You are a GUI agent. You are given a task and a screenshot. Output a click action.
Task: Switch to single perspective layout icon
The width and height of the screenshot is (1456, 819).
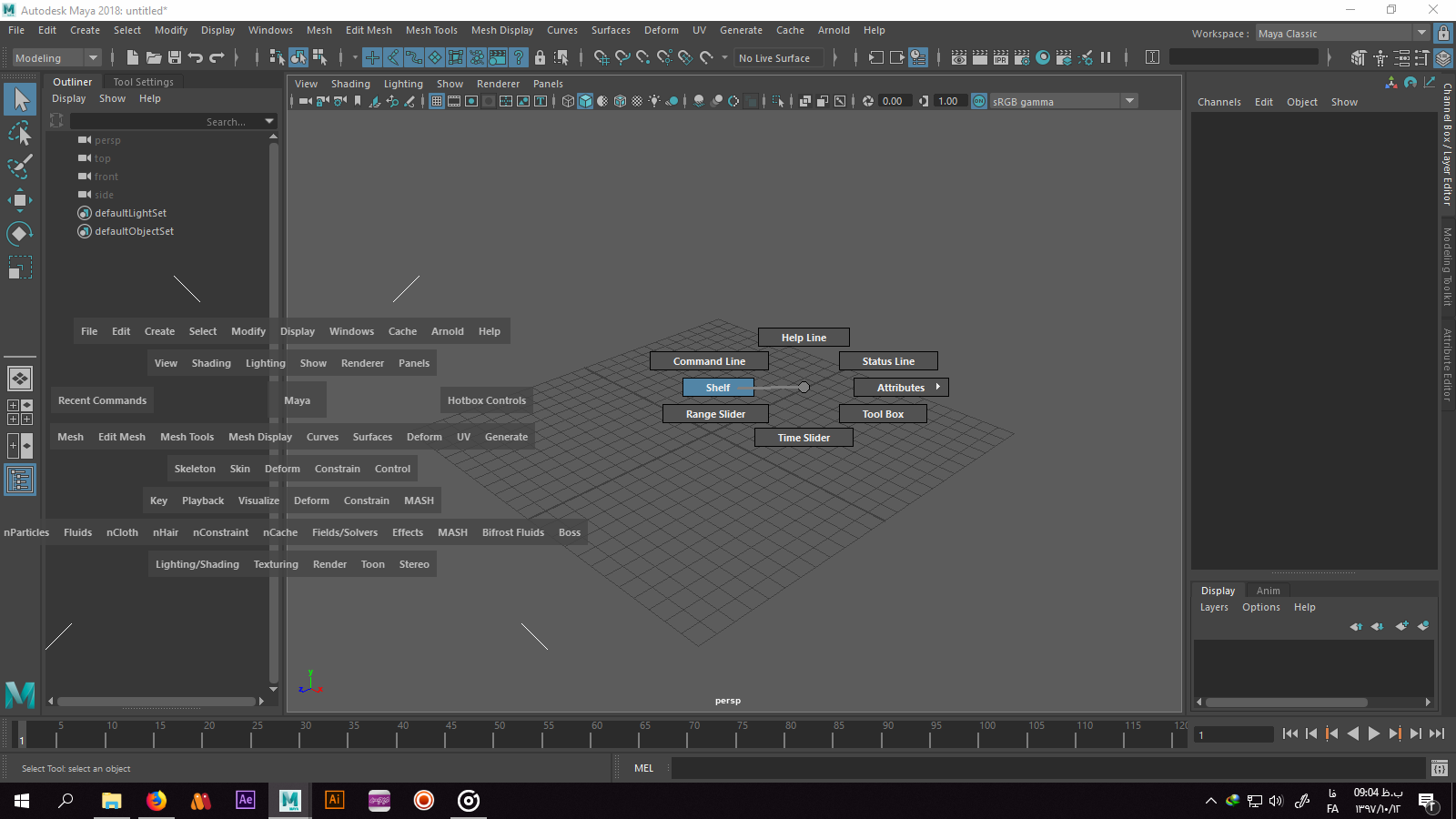20,379
